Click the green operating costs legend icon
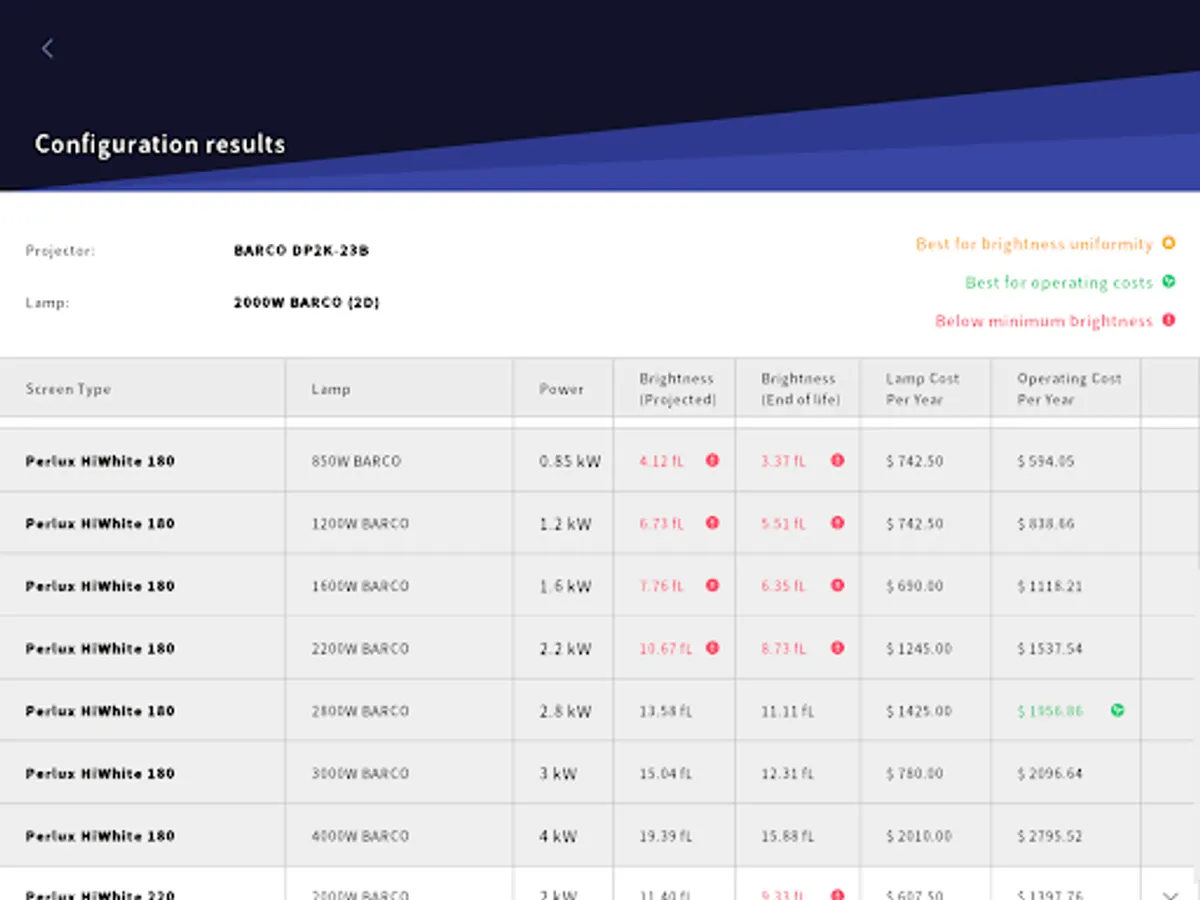 pos(1168,282)
